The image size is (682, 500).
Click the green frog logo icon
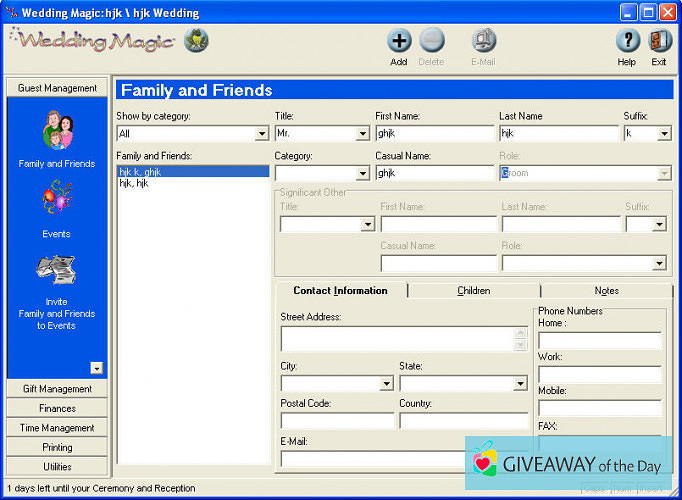pos(199,41)
